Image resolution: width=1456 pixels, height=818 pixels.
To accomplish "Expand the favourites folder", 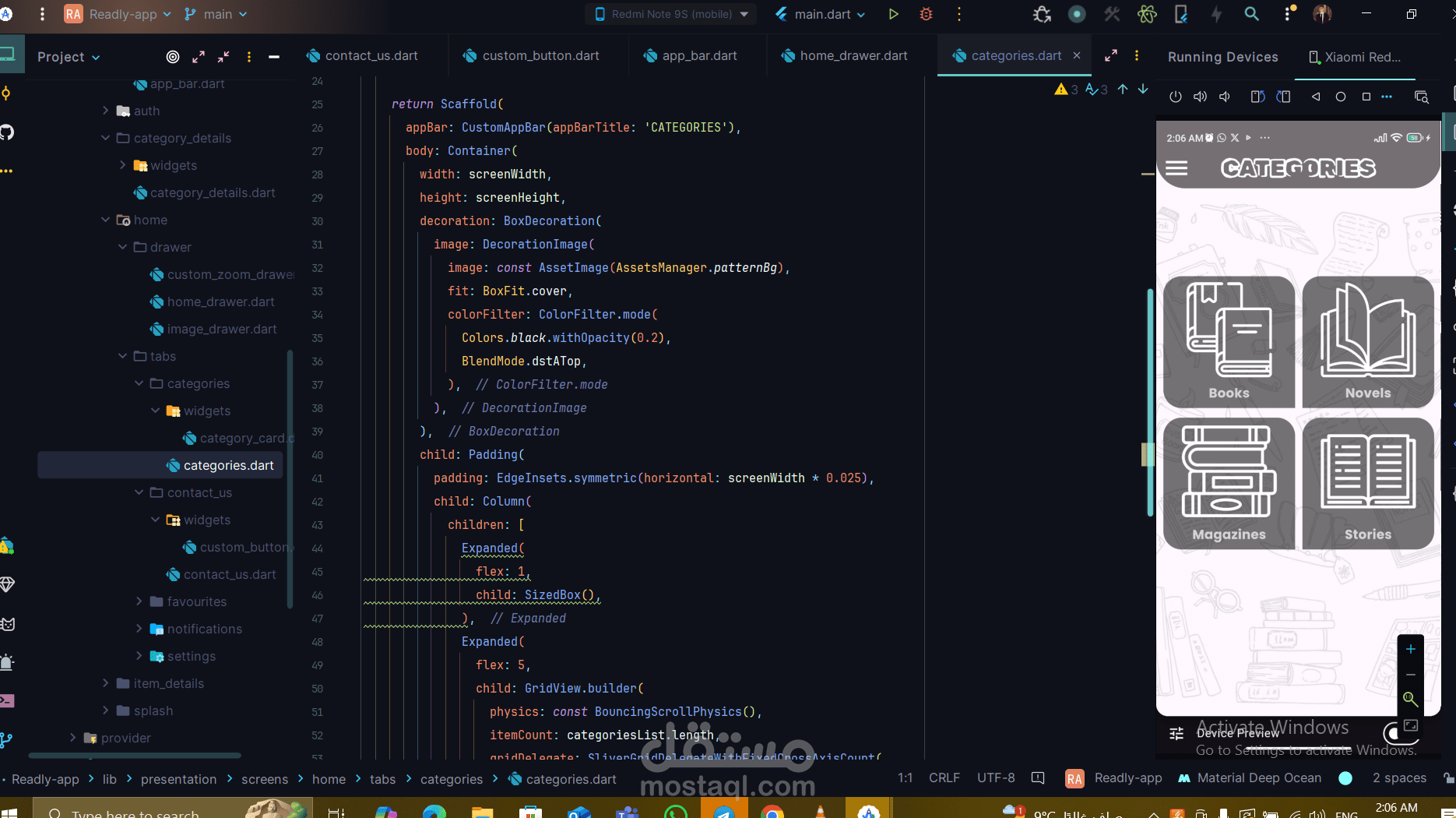I will (x=139, y=601).
